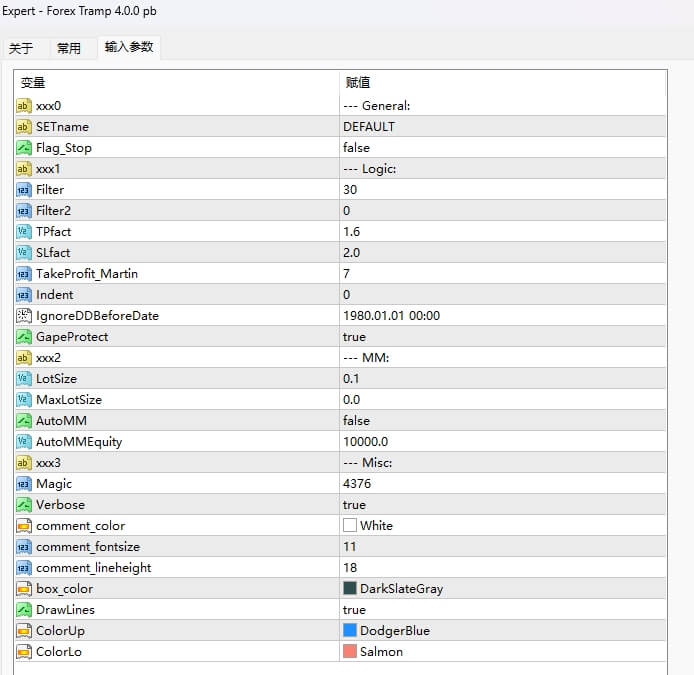Edit the LotSize value 0.1

[x=502, y=379]
